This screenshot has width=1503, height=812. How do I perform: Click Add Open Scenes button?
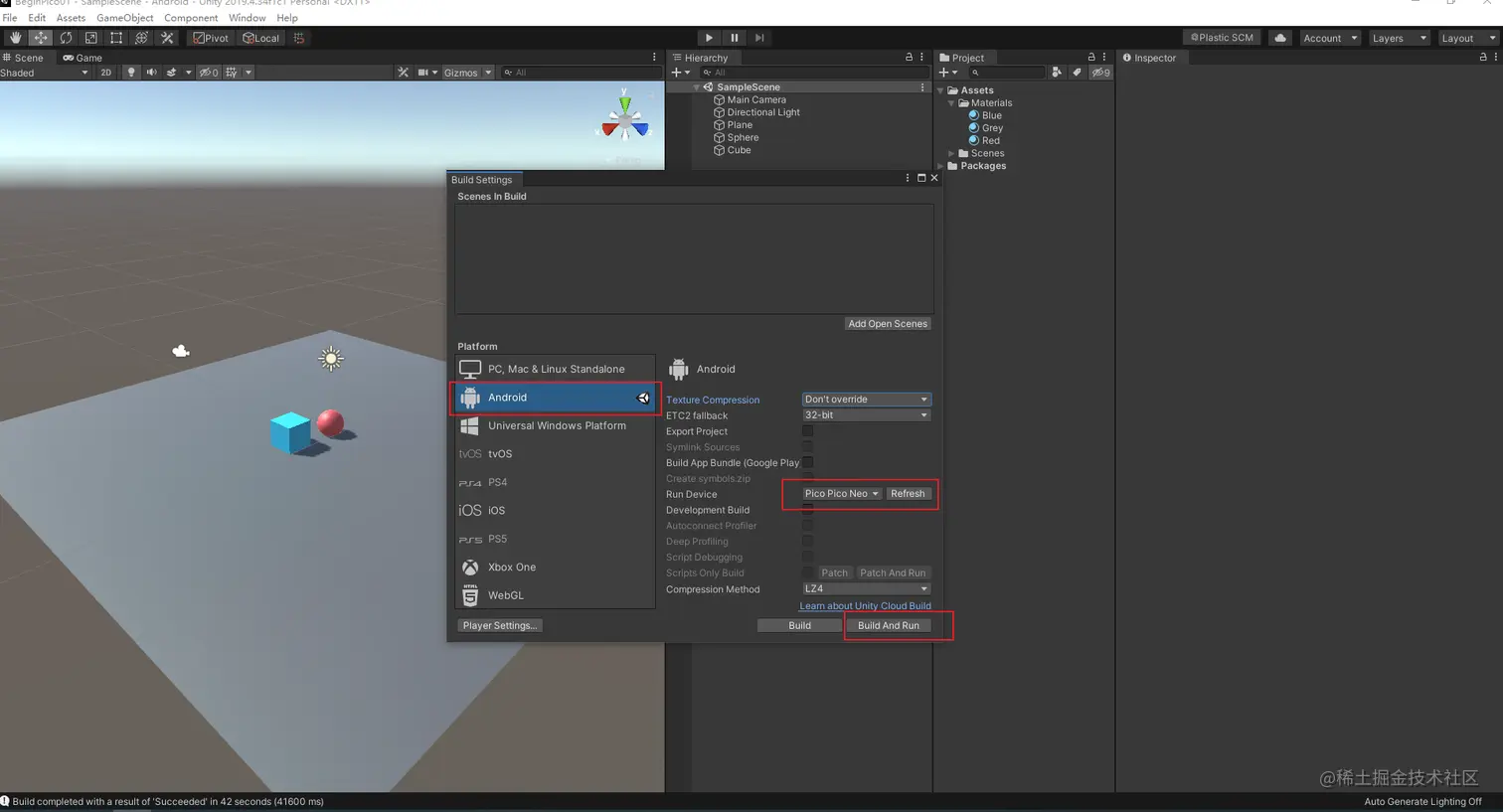coord(888,324)
